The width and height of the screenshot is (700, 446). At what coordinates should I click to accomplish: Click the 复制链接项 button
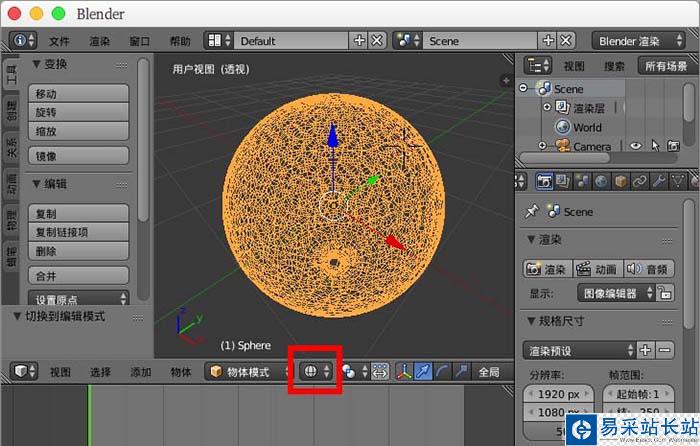79,232
